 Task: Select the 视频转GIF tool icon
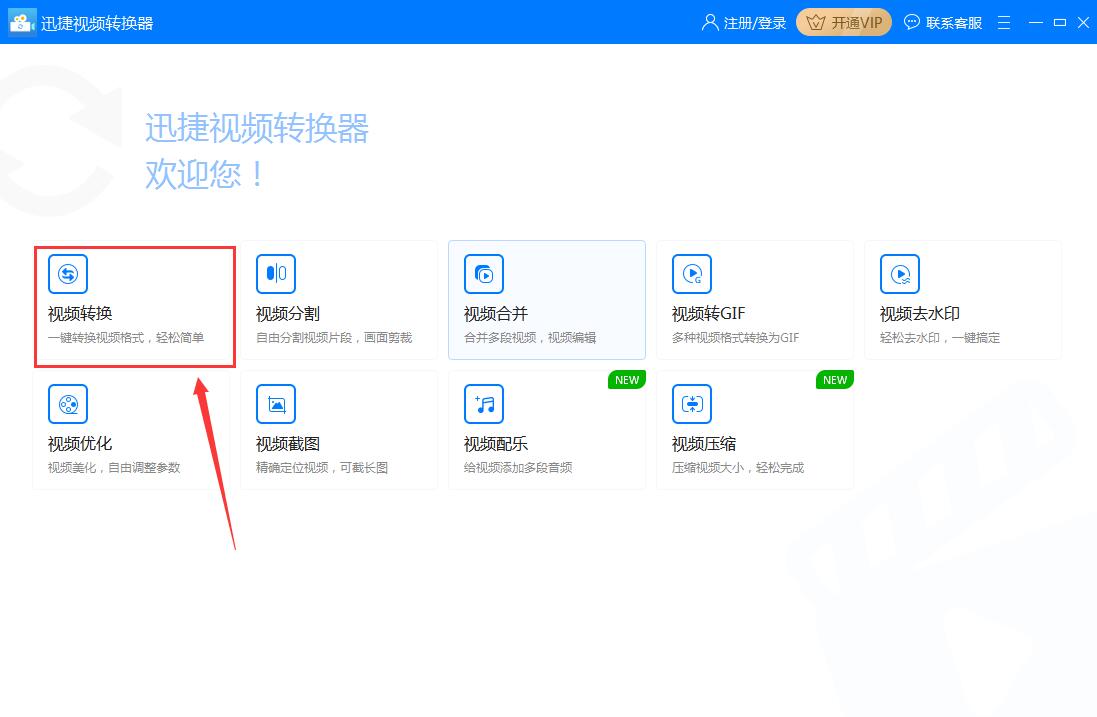[x=691, y=273]
